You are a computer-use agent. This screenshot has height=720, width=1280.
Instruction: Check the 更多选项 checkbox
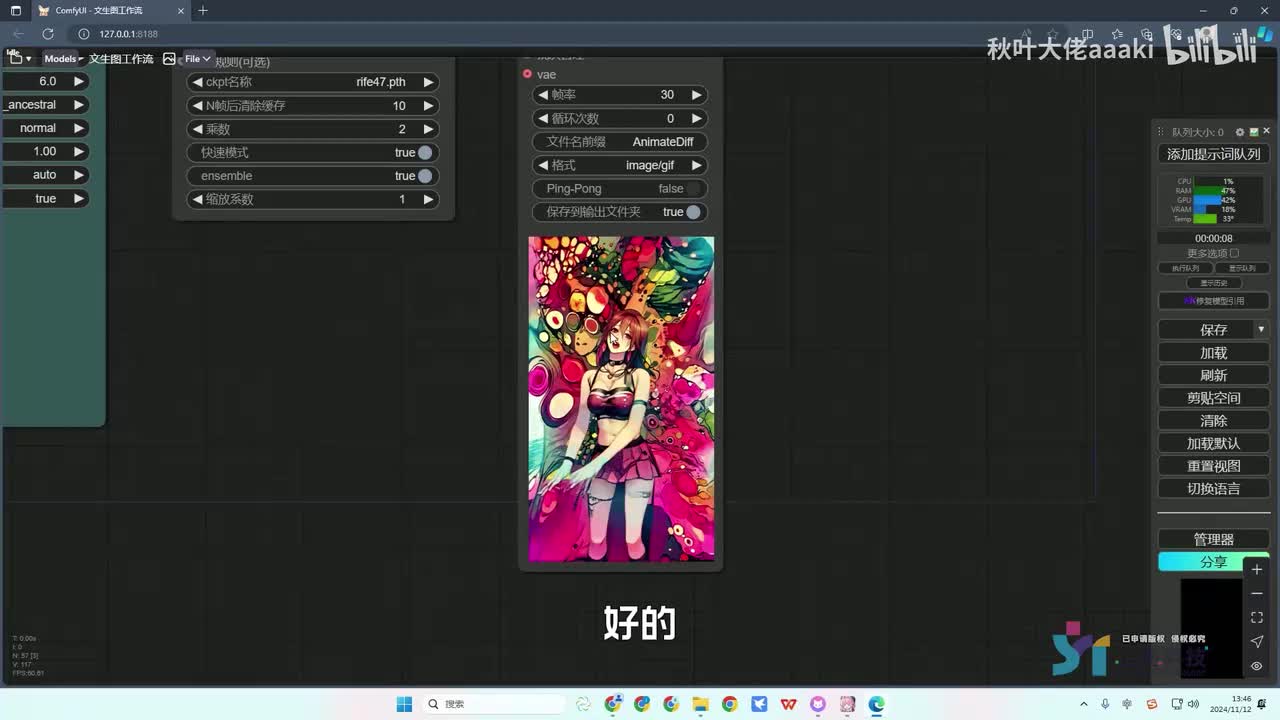coord(1234,253)
